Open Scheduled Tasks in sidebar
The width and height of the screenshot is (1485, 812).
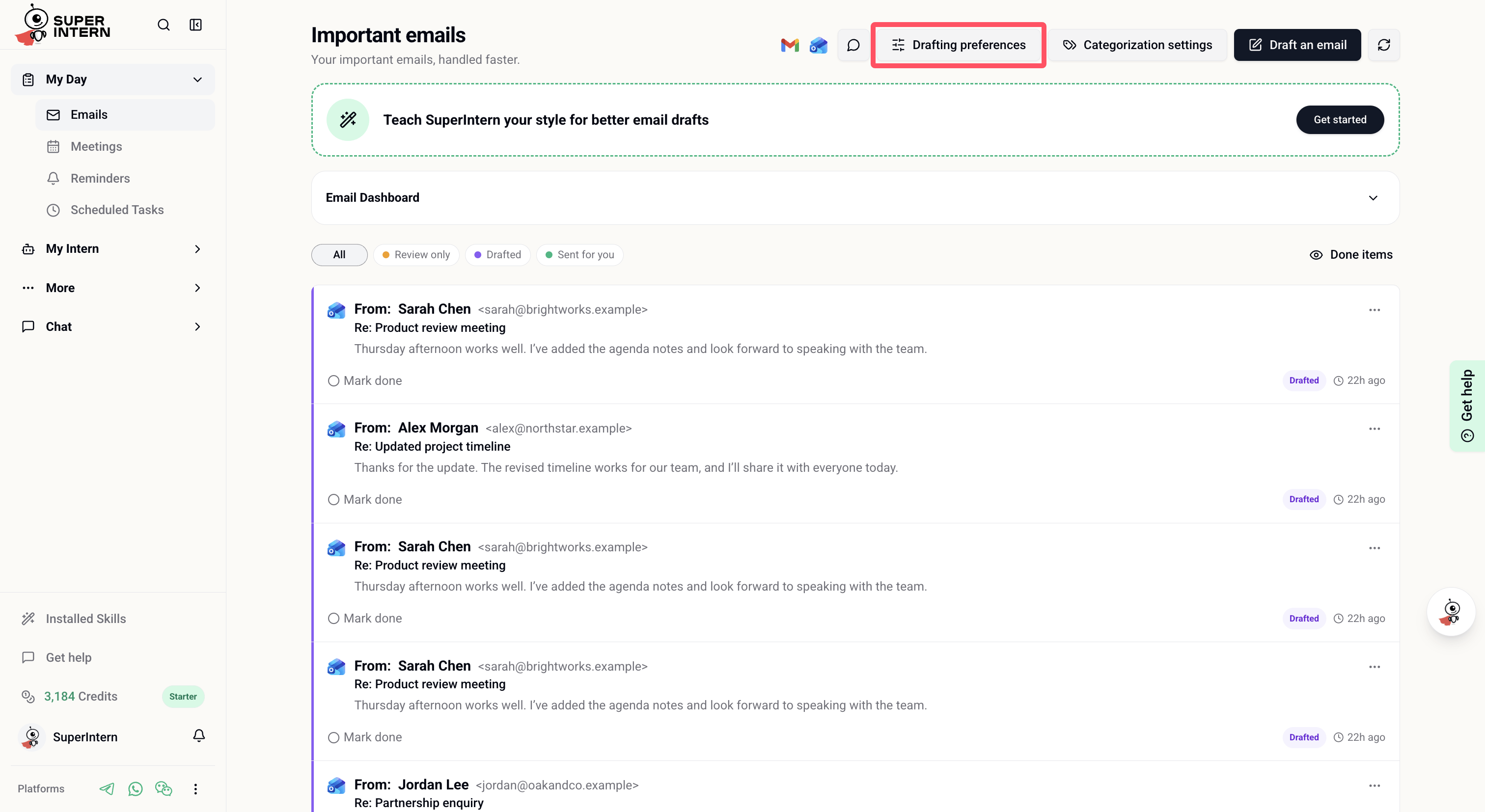coord(125,210)
